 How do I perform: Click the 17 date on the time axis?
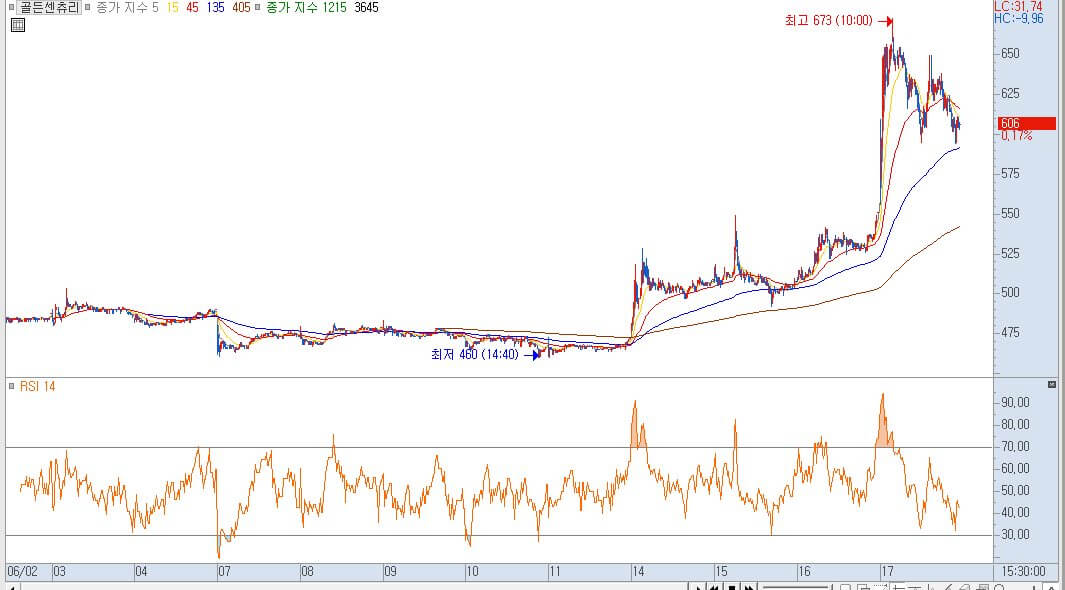[887, 572]
